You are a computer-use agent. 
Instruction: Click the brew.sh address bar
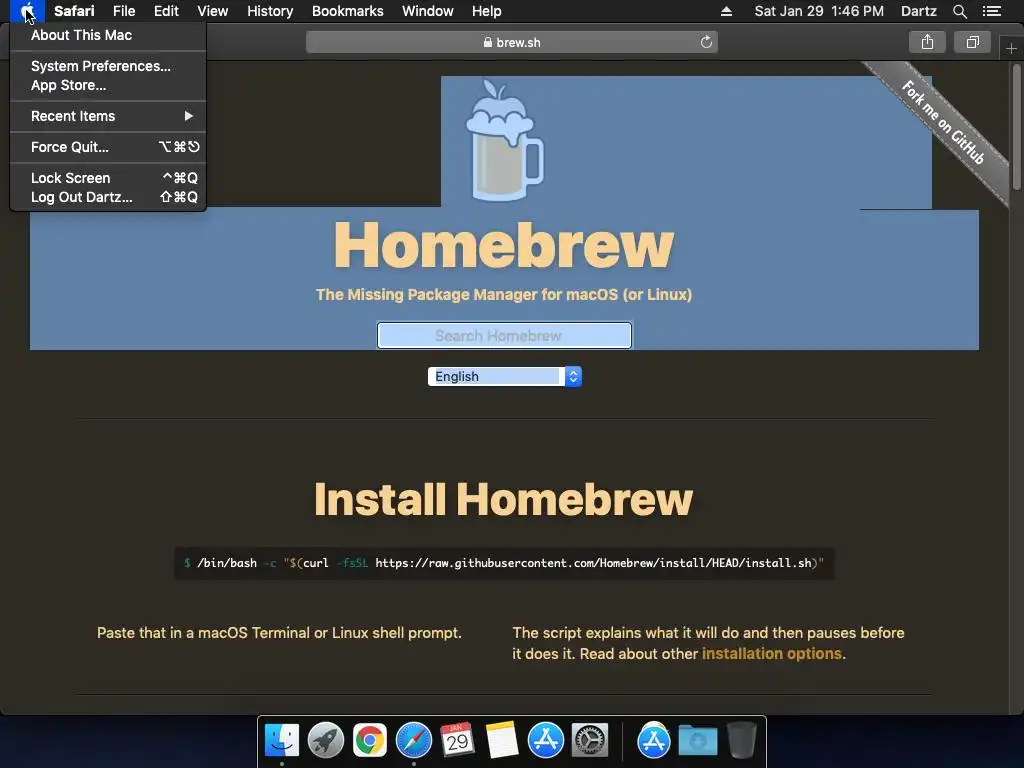(511, 42)
